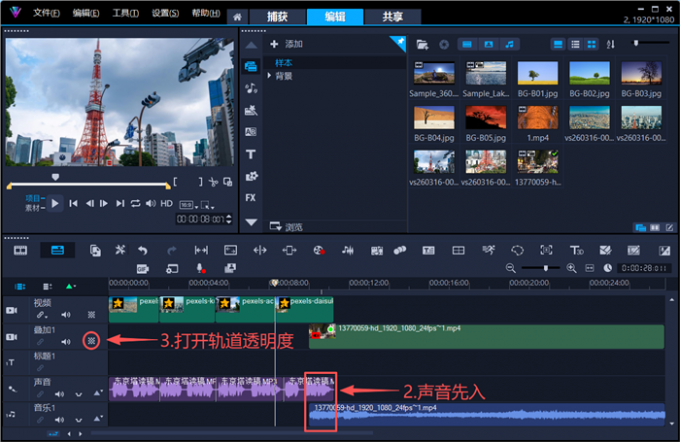Sort the library clips

click(x=611, y=44)
